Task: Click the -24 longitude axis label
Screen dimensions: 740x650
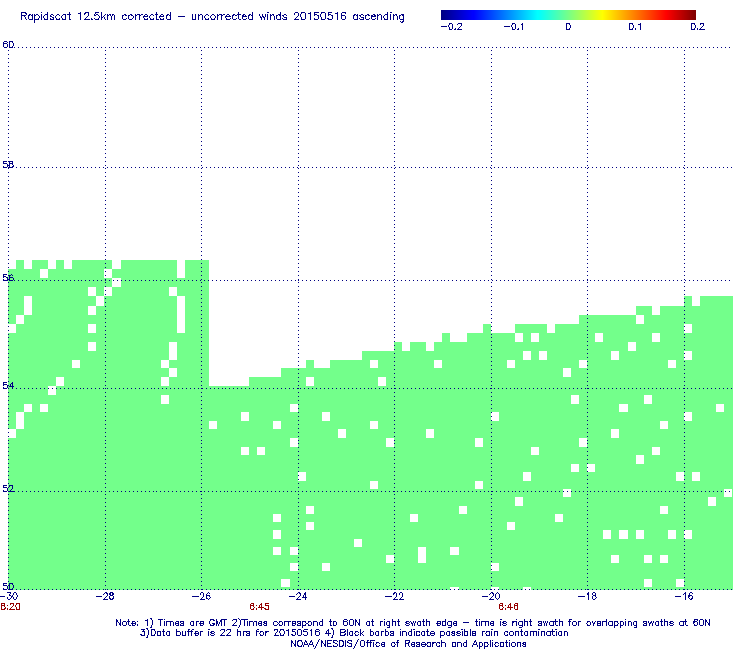Action: tap(298, 597)
